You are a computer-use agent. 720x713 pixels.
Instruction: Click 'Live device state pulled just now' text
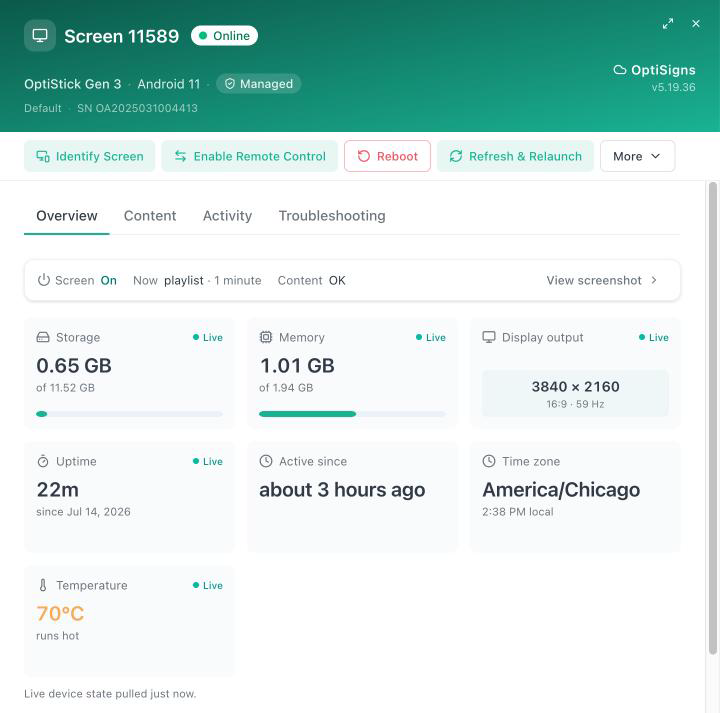[110, 694]
